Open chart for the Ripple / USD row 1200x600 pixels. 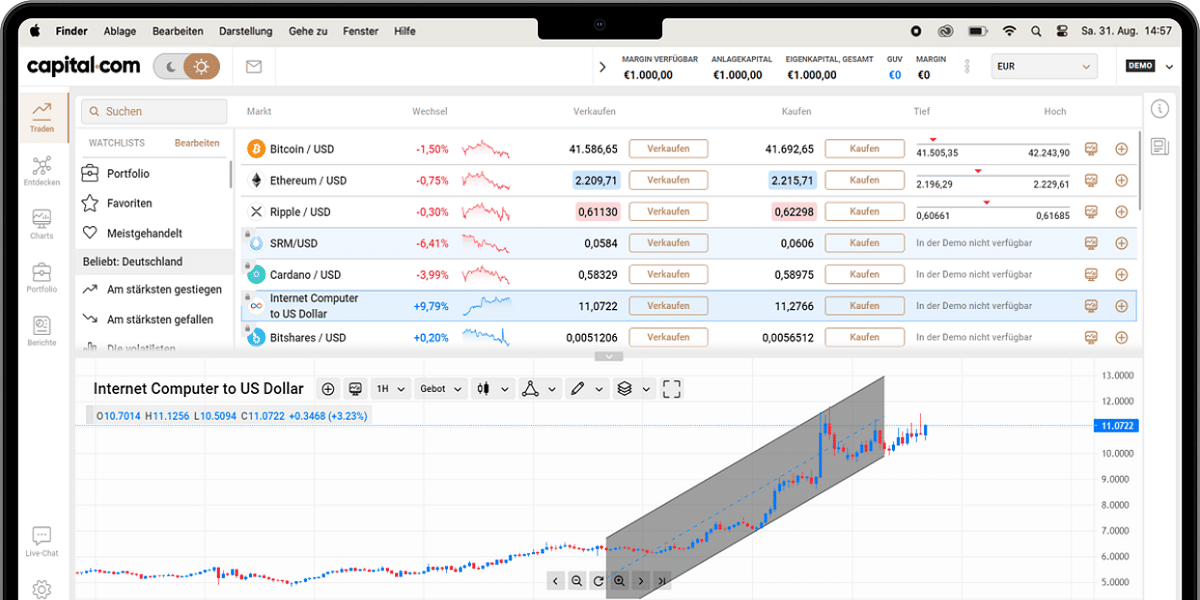[1091, 212]
